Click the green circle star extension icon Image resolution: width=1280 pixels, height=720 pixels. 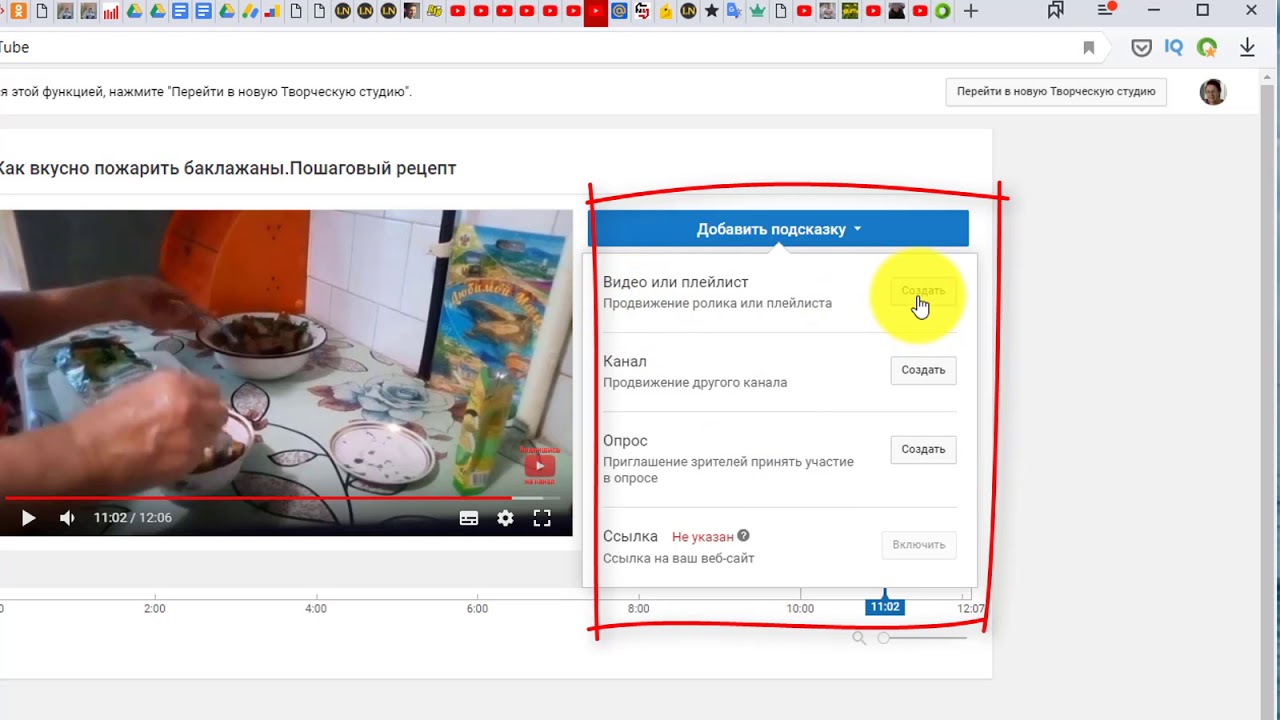click(x=1207, y=47)
